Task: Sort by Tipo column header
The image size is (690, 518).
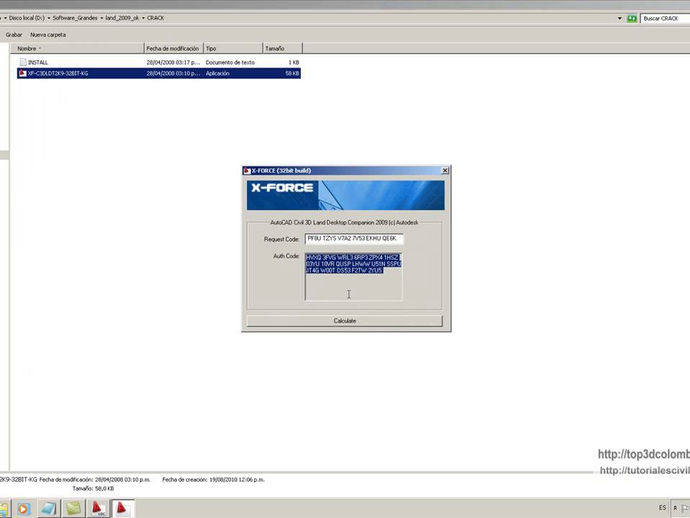Action: pos(233,48)
